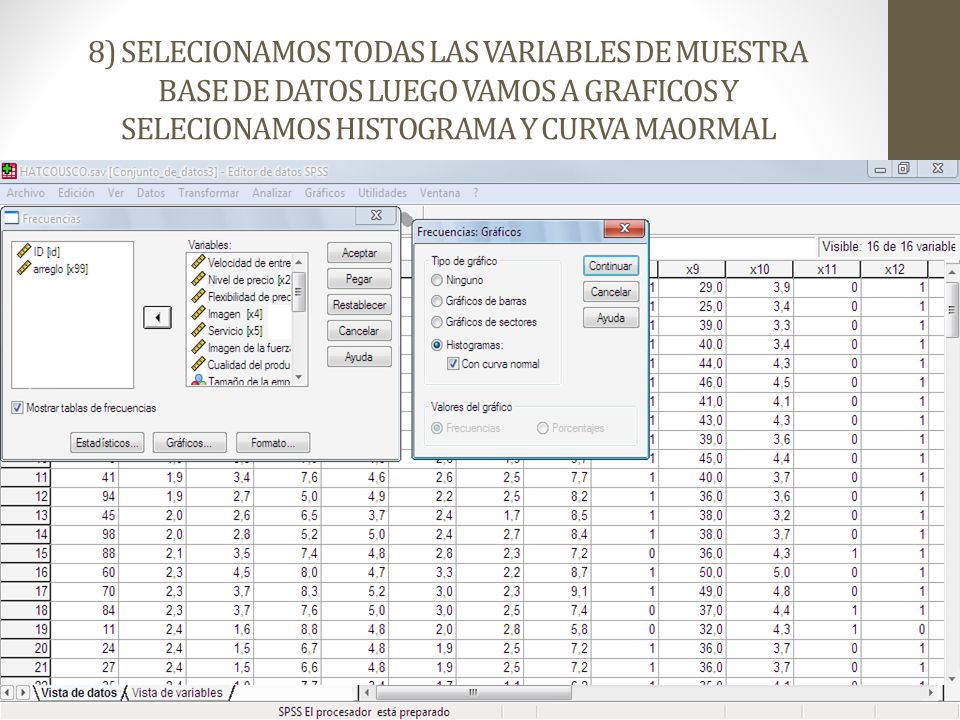
Task: Click Ayuda in the Gráficos dialog
Action: pyautogui.click(x=610, y=318)
